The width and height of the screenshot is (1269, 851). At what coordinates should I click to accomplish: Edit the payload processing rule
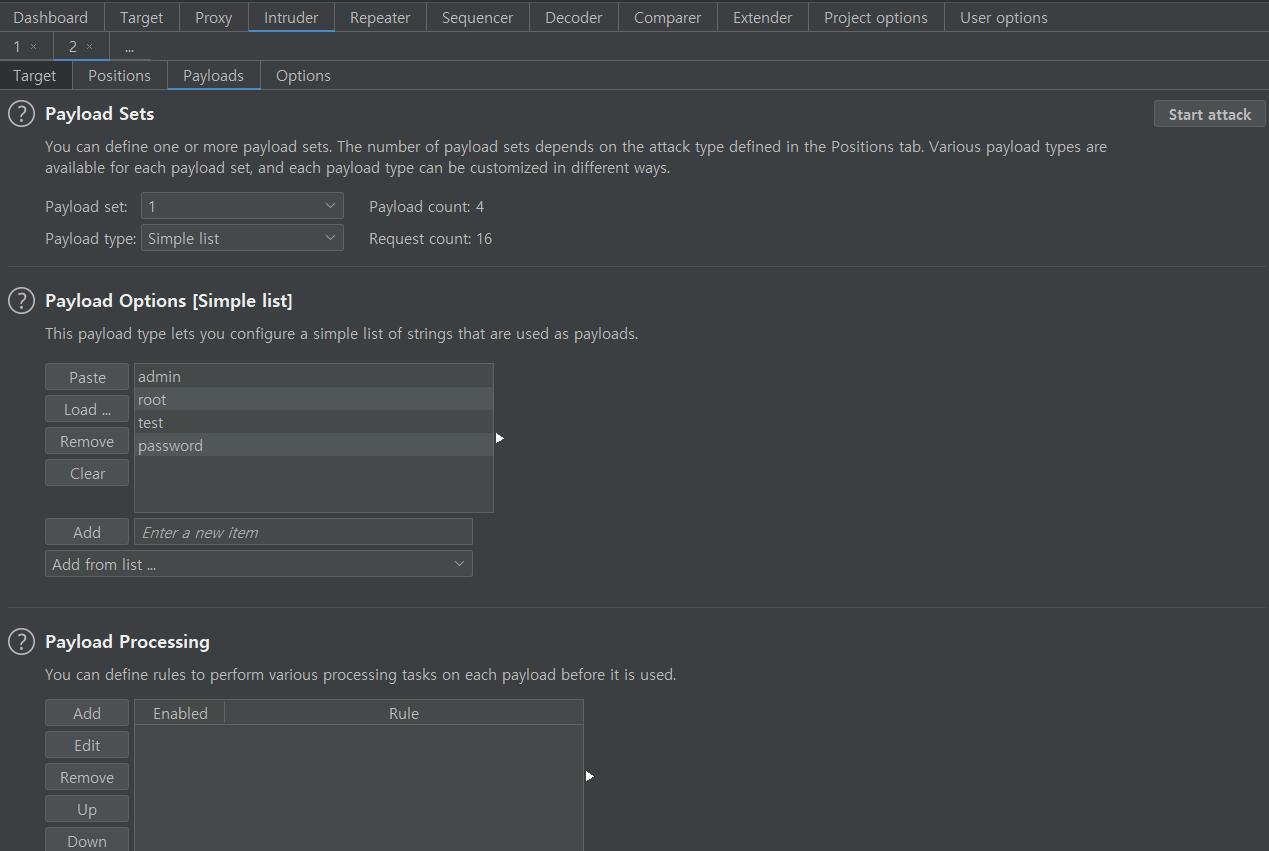(87, 745)
